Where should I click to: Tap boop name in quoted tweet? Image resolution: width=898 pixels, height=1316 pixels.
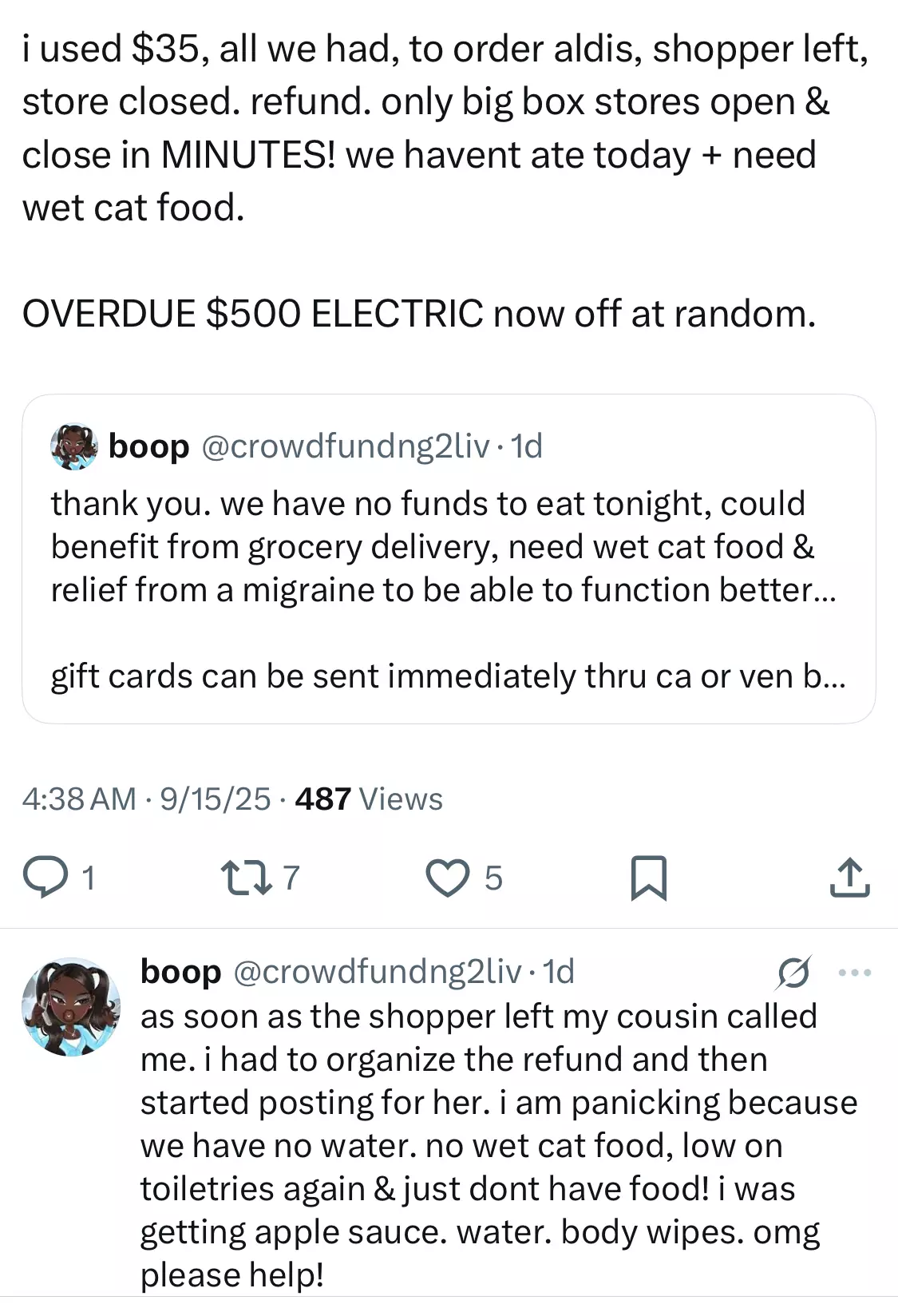click(148, 446)
